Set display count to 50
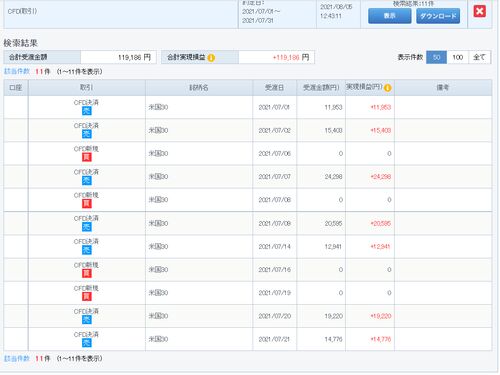 (x=436, y=57)
